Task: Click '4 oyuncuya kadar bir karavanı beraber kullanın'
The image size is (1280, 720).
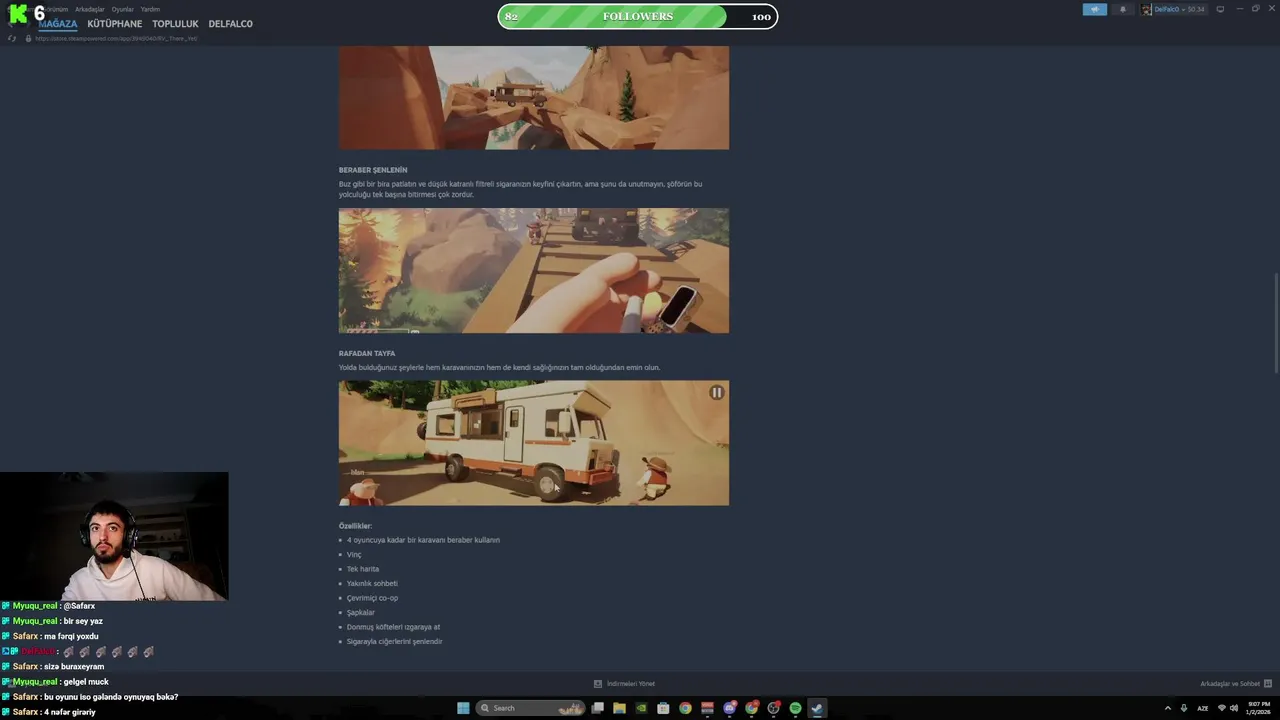Action: [x=423, y=540]
